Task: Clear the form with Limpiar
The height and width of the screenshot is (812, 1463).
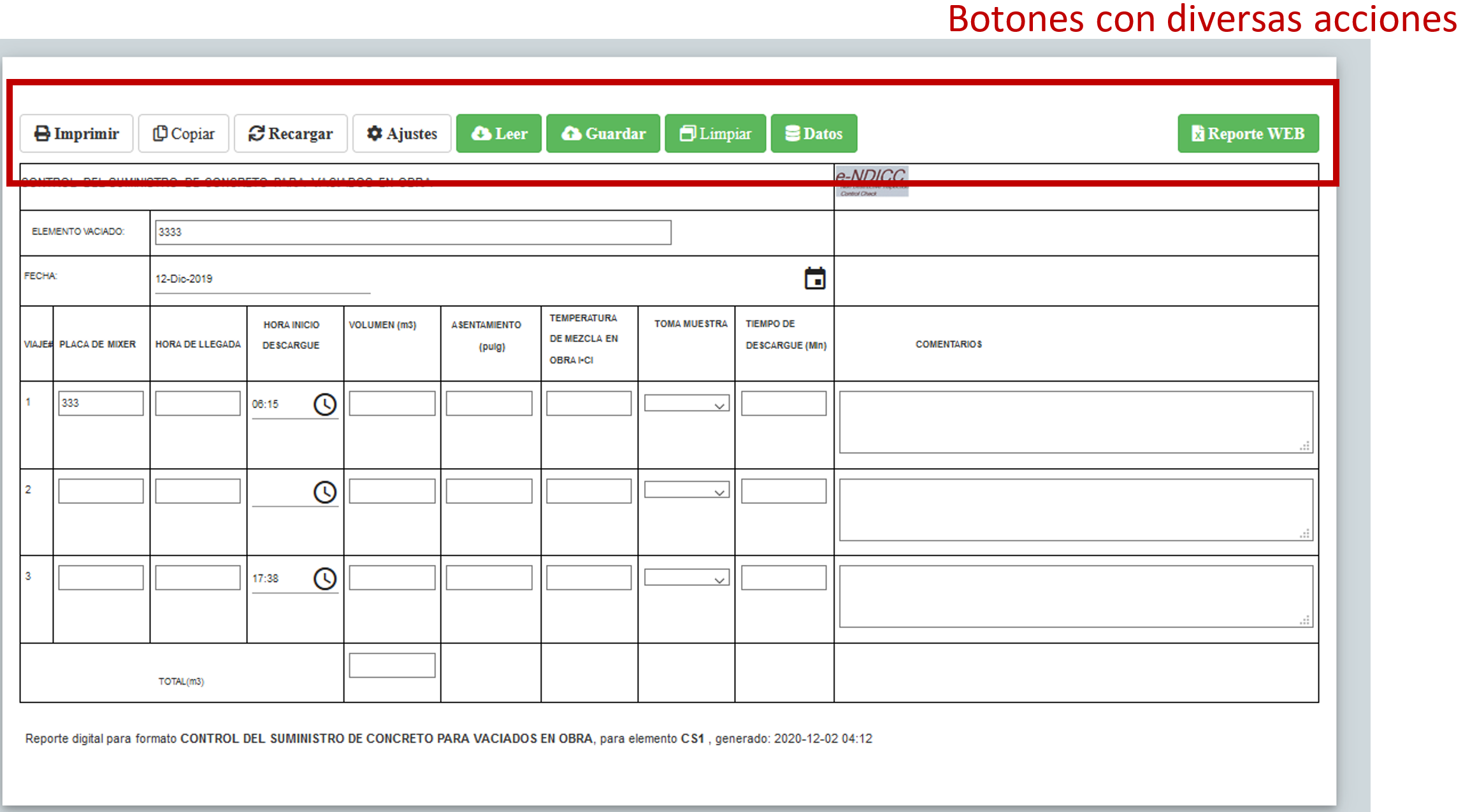Action: 715,134
